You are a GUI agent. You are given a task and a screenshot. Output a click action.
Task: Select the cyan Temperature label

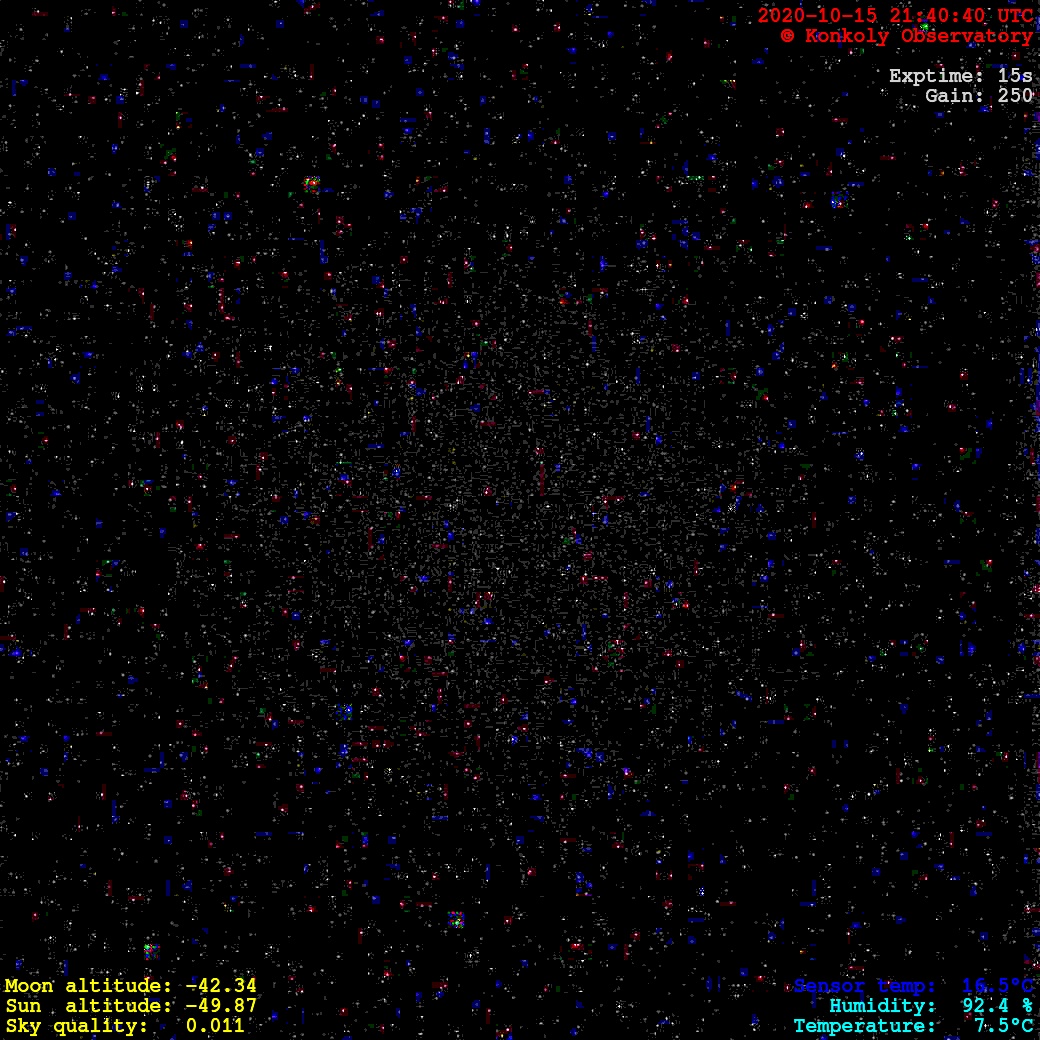pos(865,1026)
